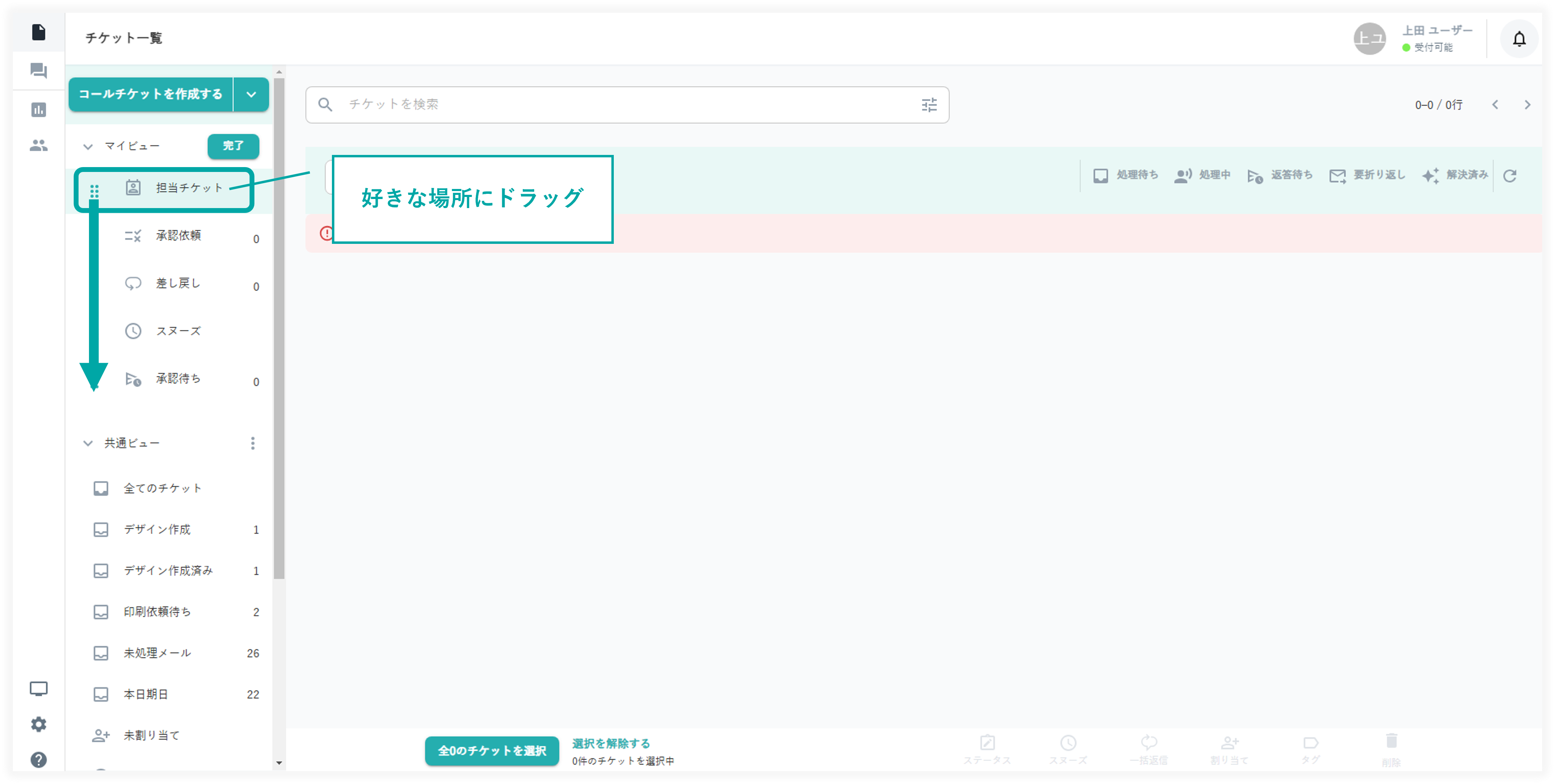Select the 承認依頼 view
This screenshot has width=1555, height=784.
click(178, 235)
